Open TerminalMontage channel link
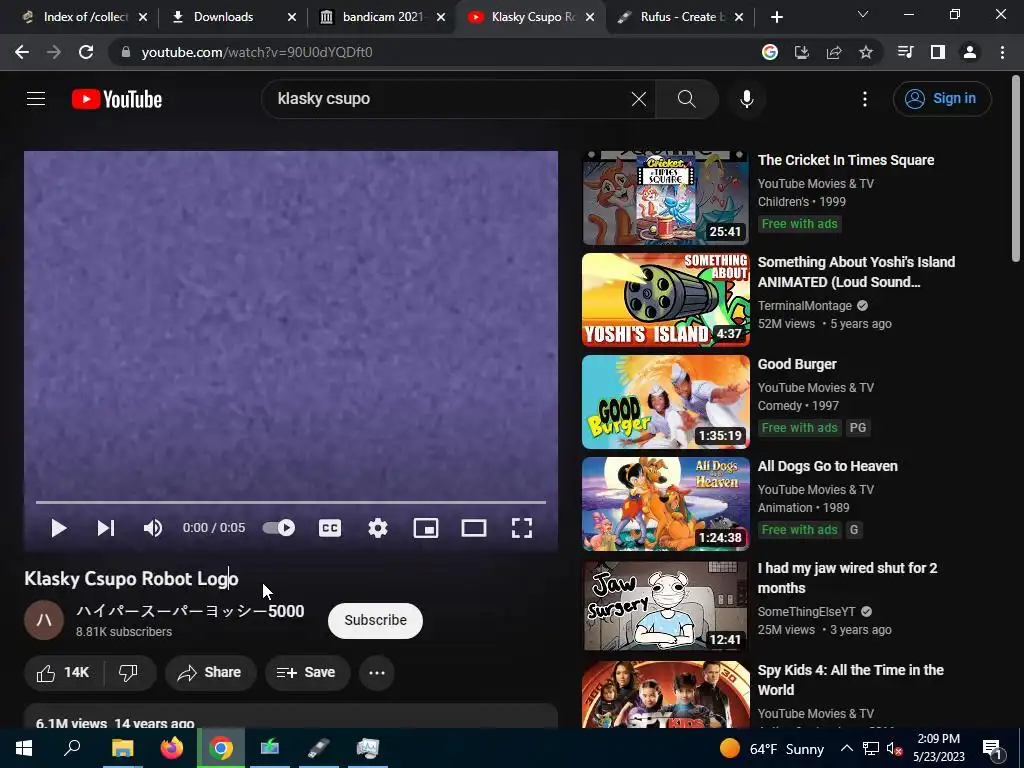 tap(805, 306)
